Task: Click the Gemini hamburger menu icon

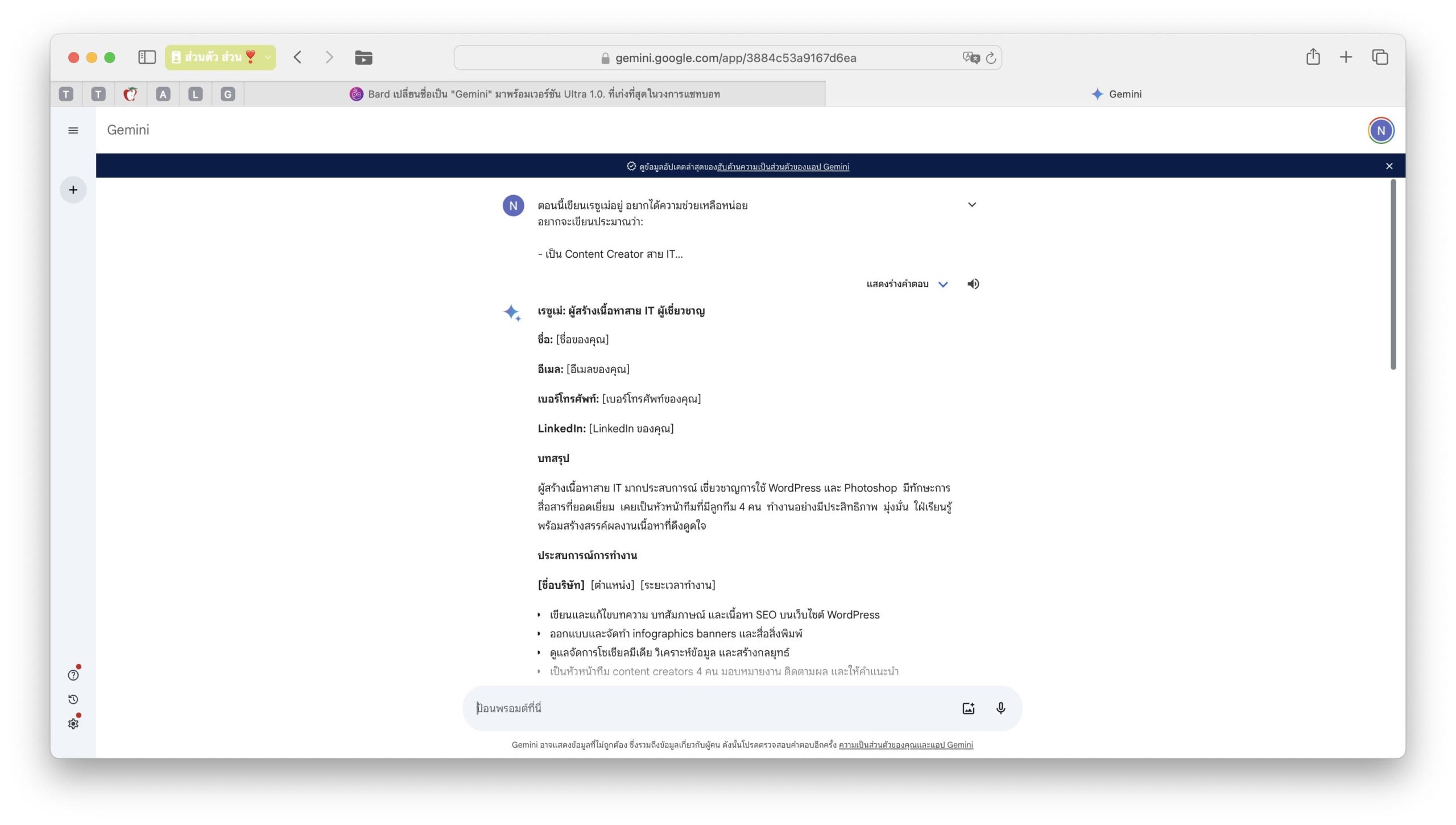Action: (73, 130)
